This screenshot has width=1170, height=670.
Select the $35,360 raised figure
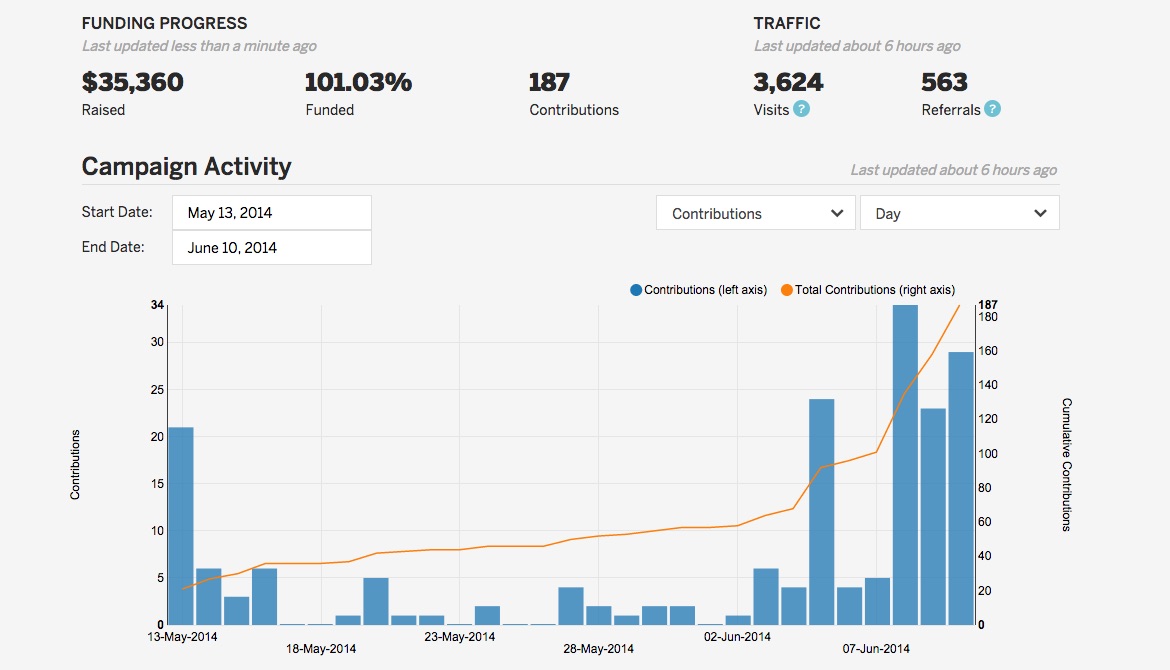(x=132, y=82)
